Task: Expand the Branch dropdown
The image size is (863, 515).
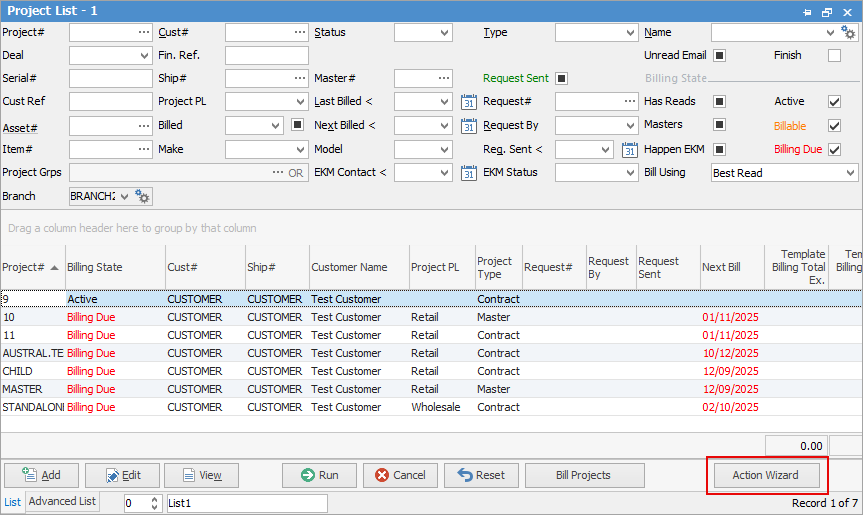Action: (124, 196)
